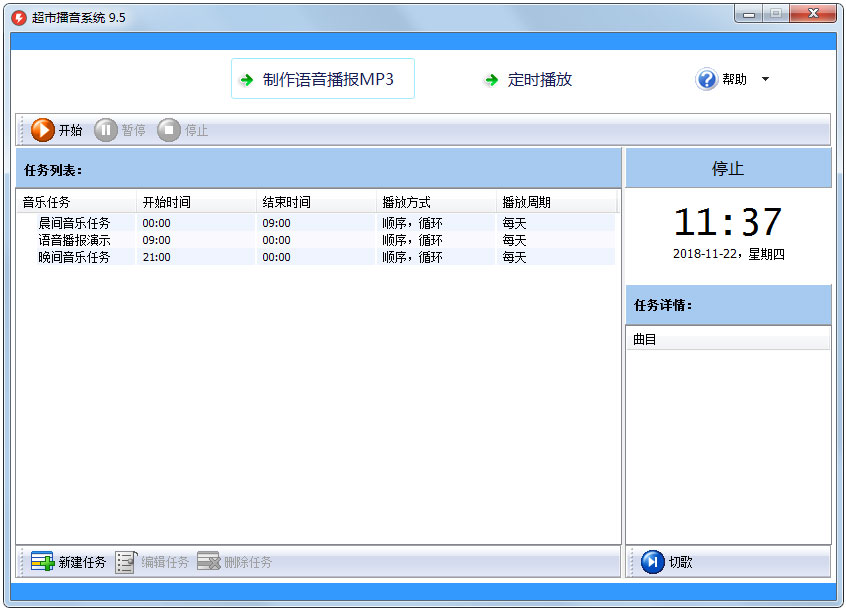Click 21:00 start time of 晚间音乐任务
The image size is (846, 612).
[156, 257]
